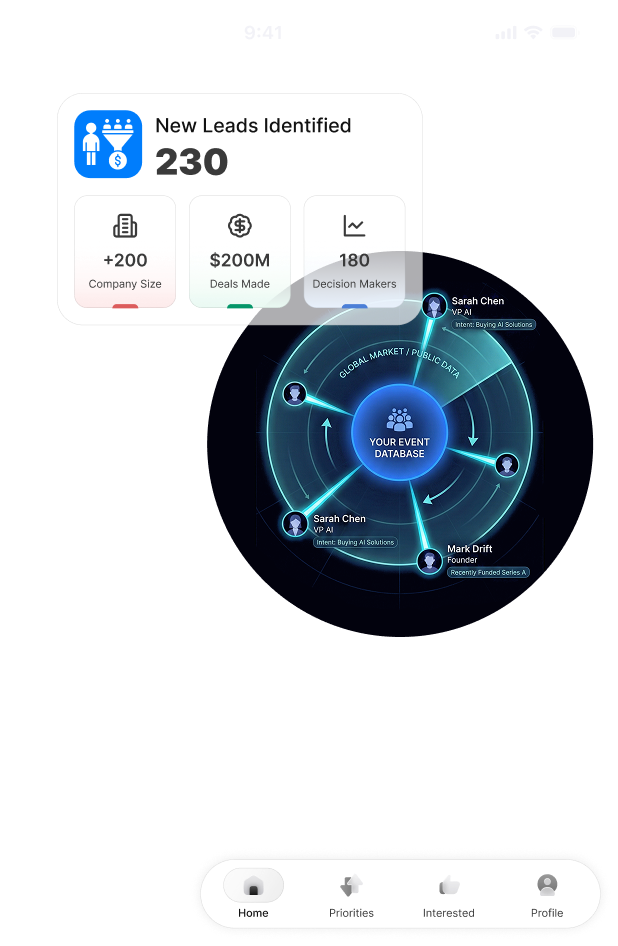Click the blue lead funnel icon

[108, 144]
